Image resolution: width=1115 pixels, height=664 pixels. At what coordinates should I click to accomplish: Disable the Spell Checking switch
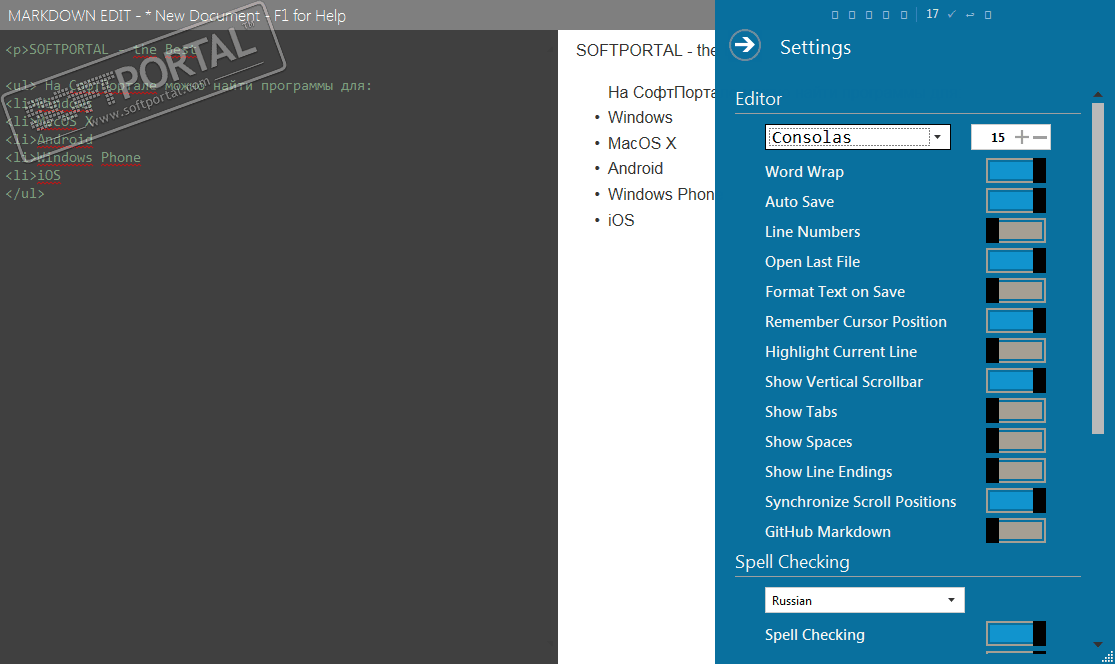point(1015,633)
